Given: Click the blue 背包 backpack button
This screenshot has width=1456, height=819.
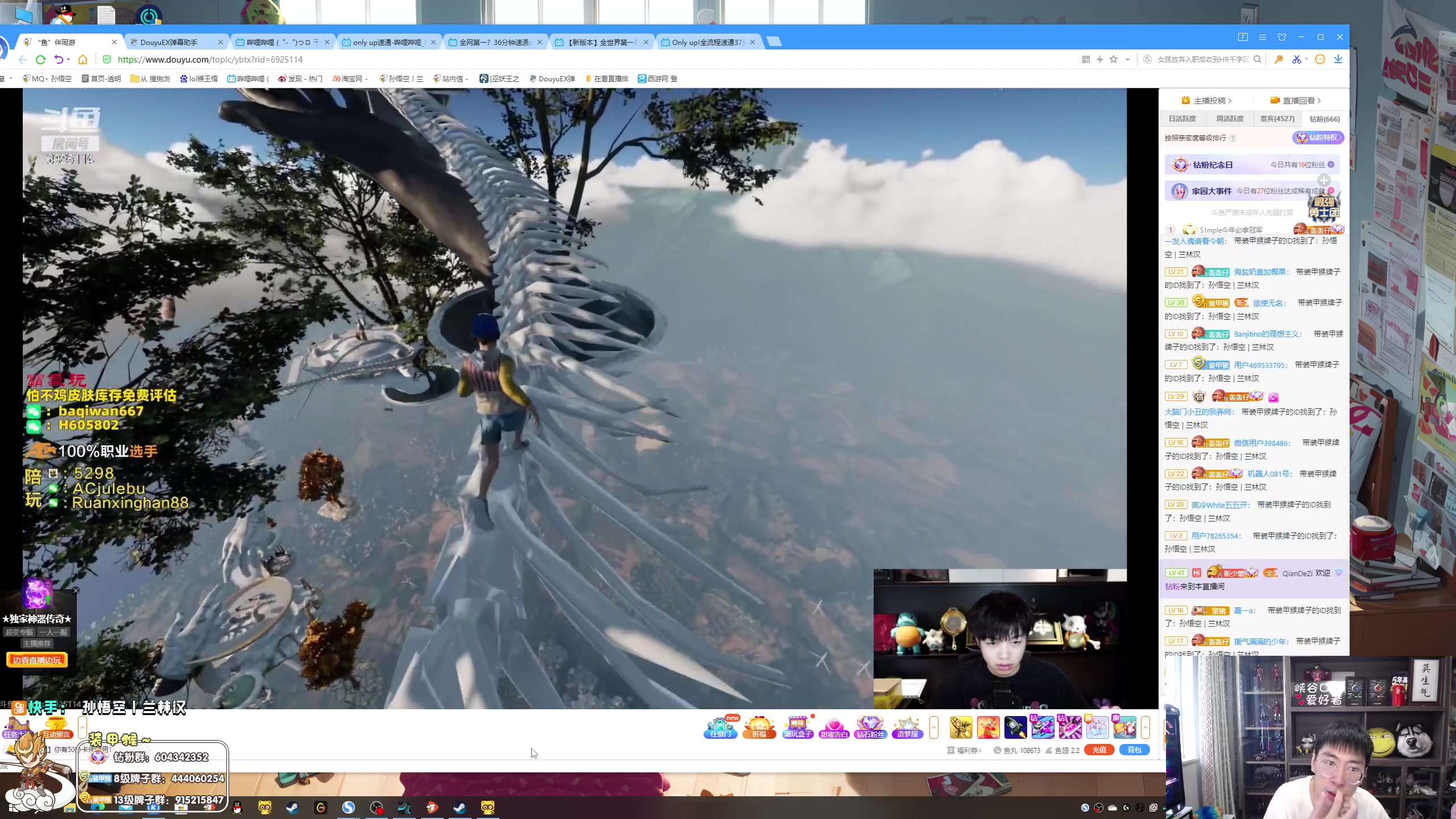Looking at the screenshot, I should [x=1134, y=750].
